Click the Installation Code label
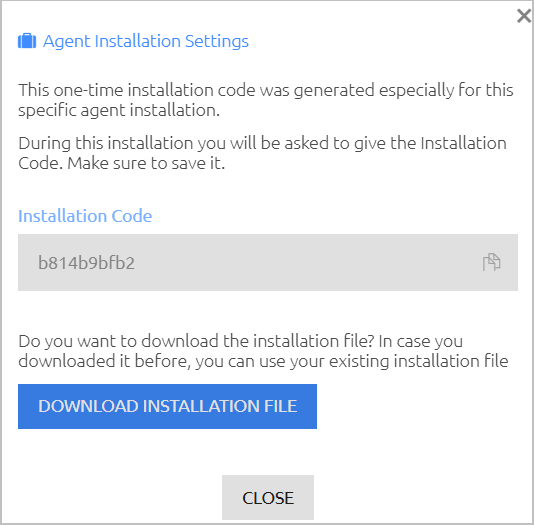 [x=85, y=216]
